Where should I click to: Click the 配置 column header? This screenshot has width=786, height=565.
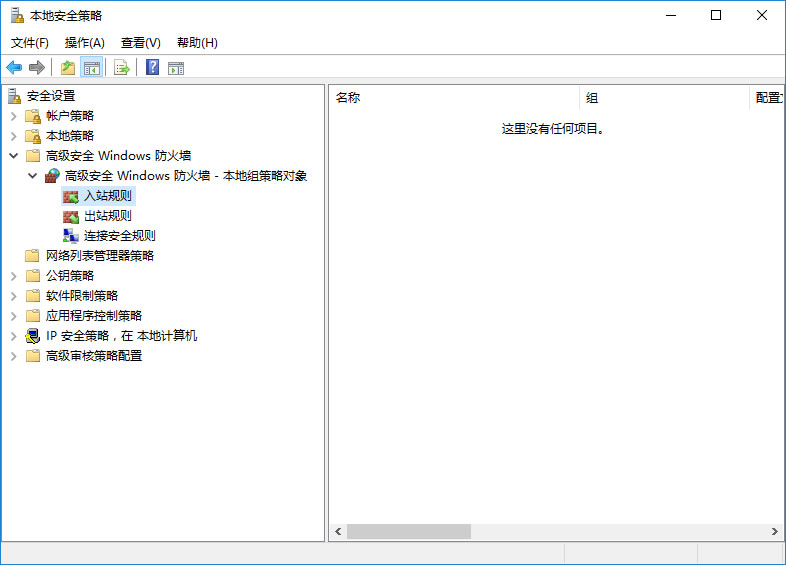point(767,98)
